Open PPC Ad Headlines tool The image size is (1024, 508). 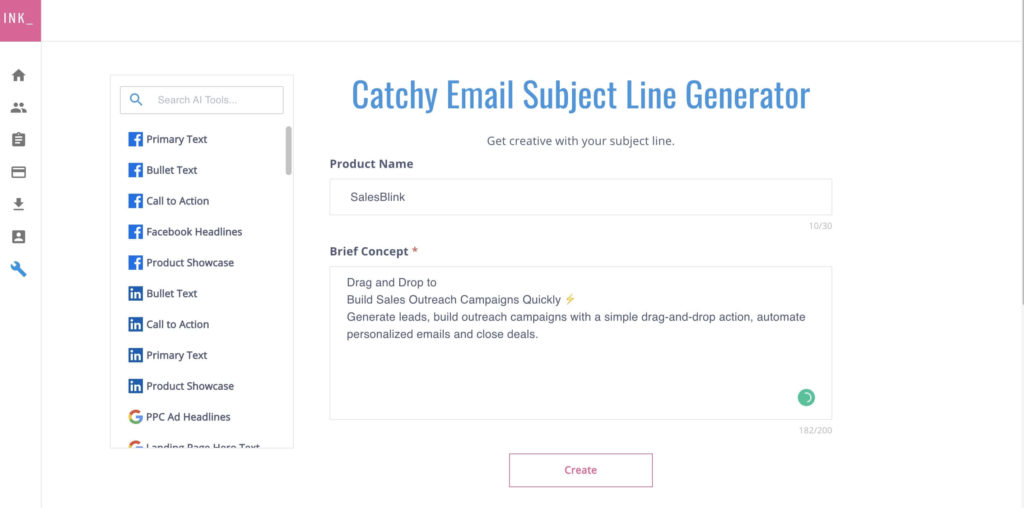180,417
